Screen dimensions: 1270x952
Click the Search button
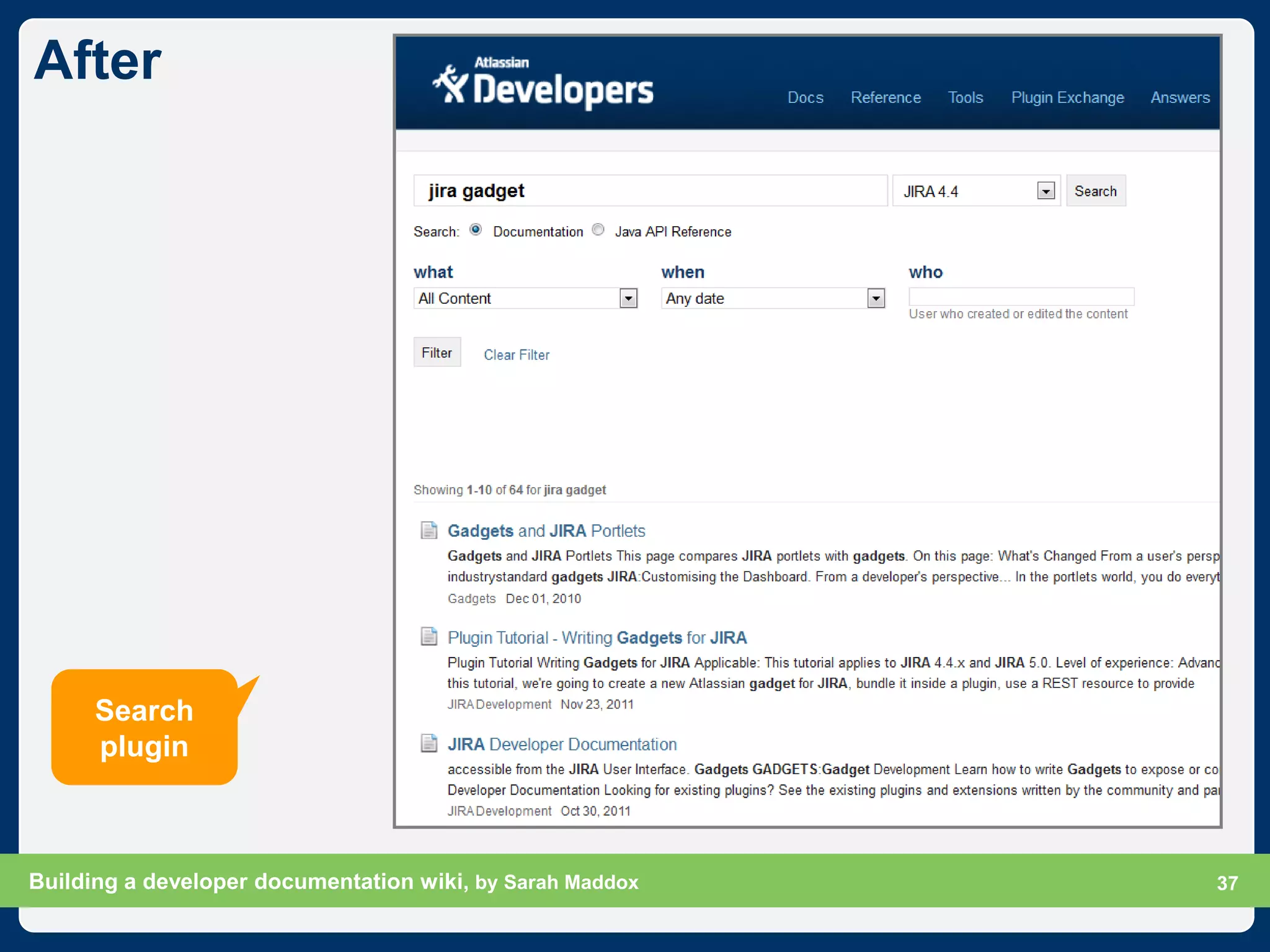coord(1096,191)
